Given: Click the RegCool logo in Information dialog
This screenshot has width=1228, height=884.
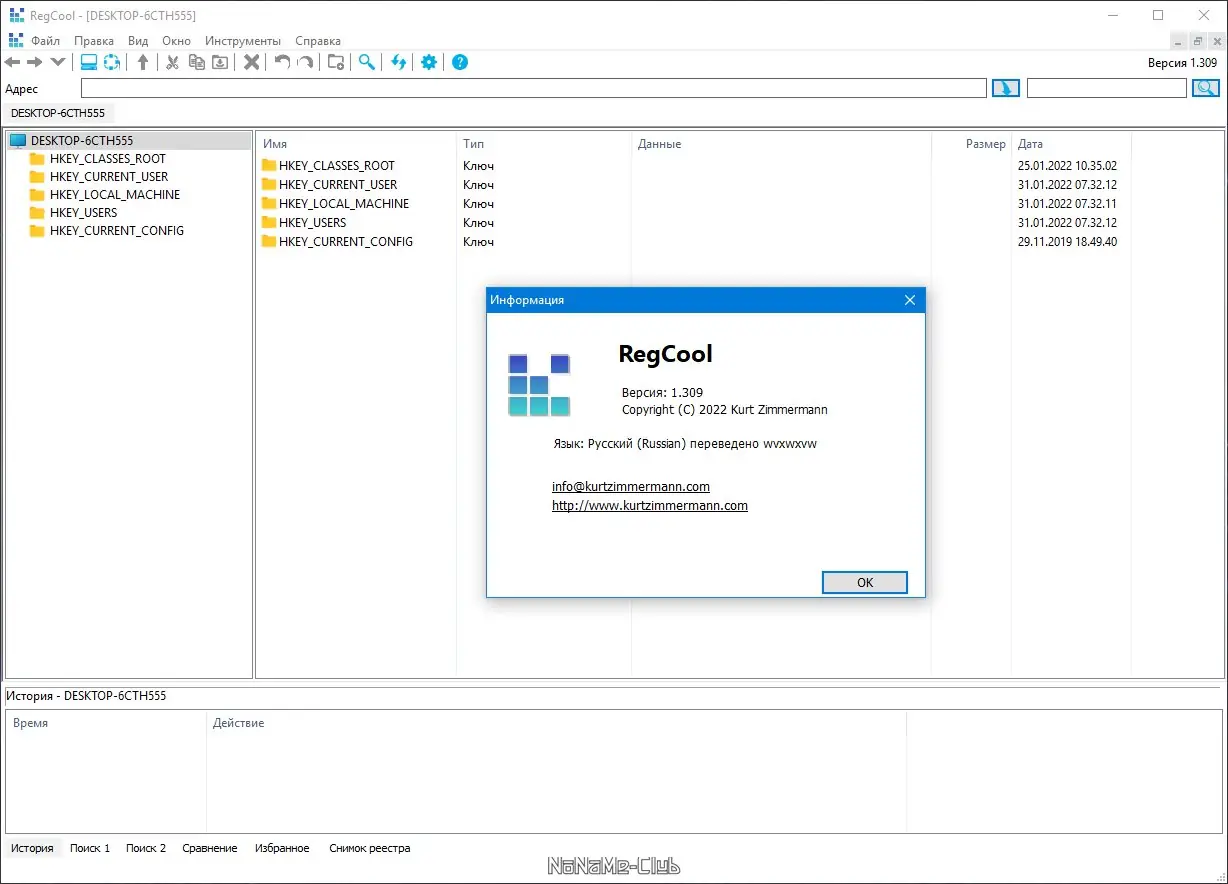Looking at the screenshot, I should pos(539,385).
